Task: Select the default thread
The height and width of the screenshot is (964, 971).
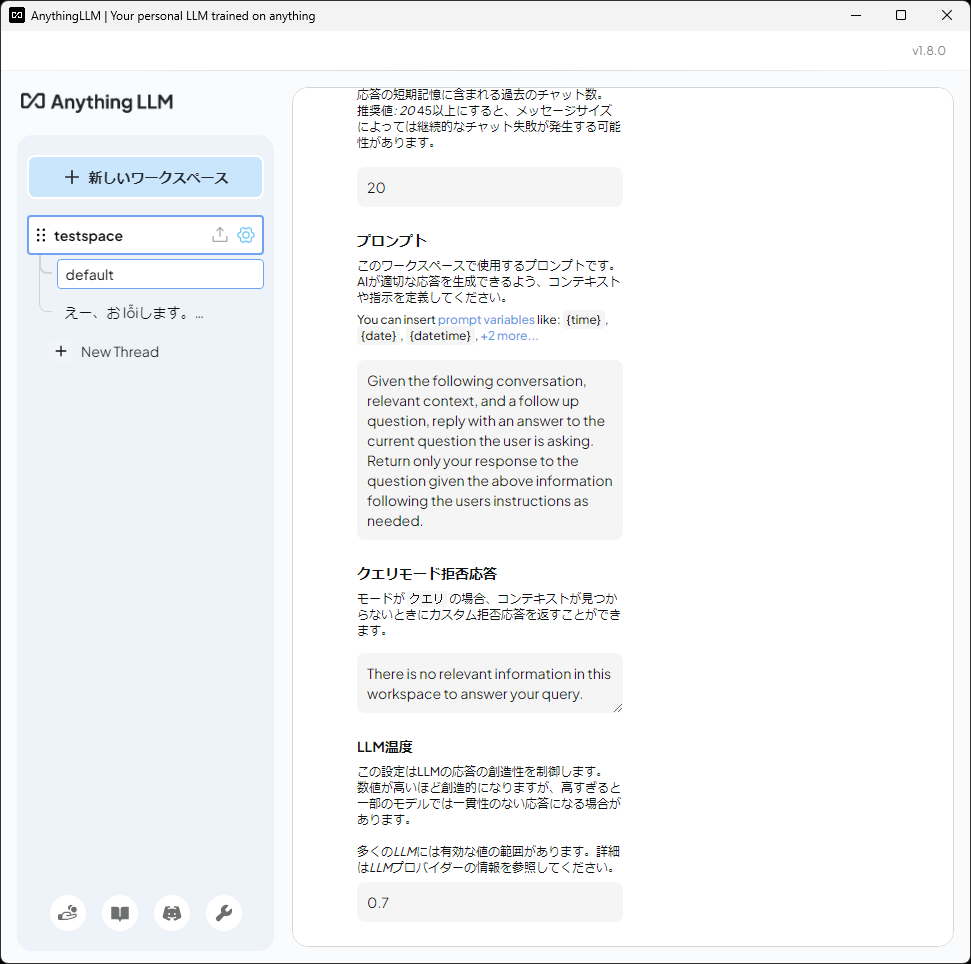Action: 160,273
